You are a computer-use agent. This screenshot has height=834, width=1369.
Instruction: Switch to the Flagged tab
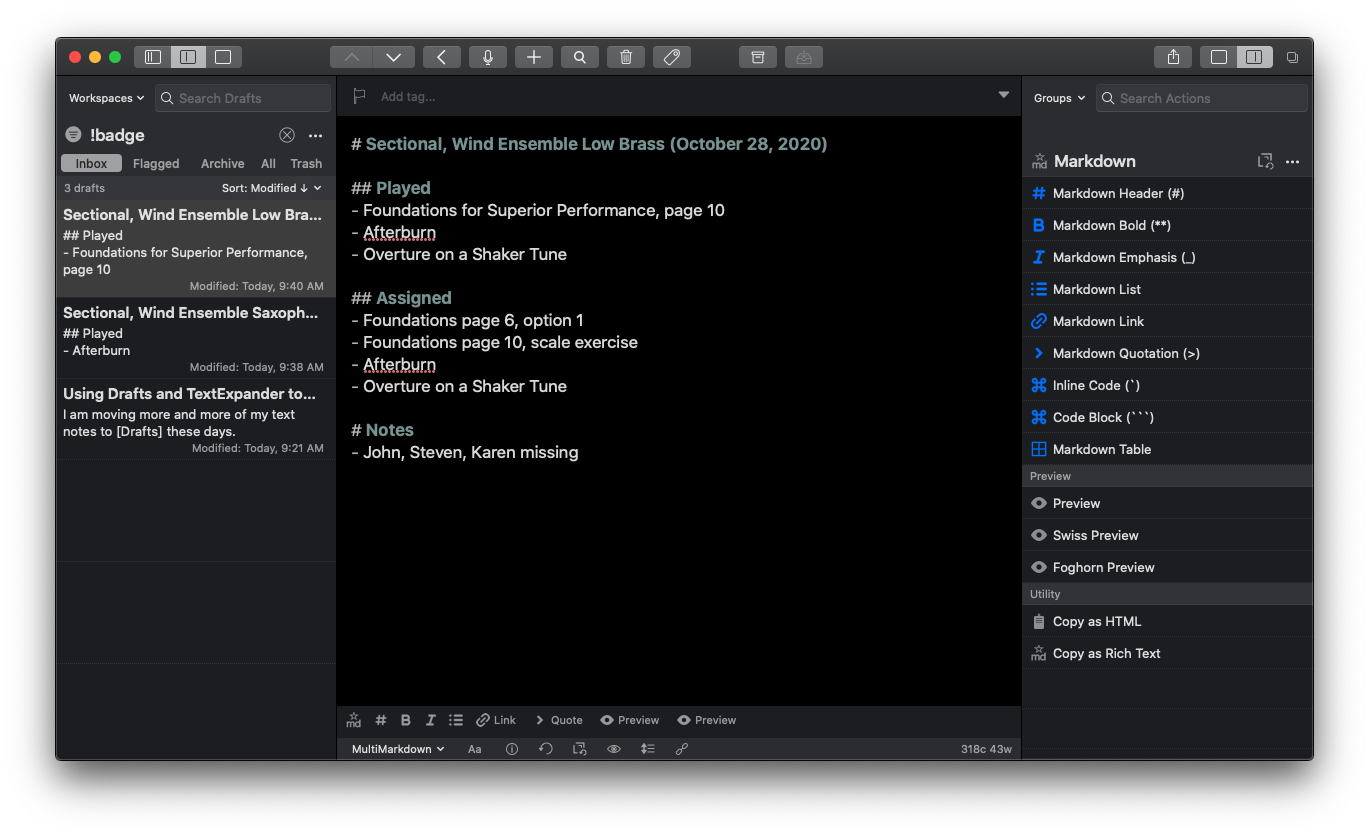coord(156,163)
